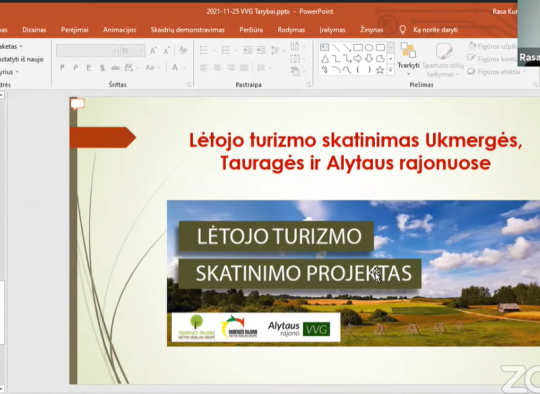Align paragraph text left

coord(204,68)
